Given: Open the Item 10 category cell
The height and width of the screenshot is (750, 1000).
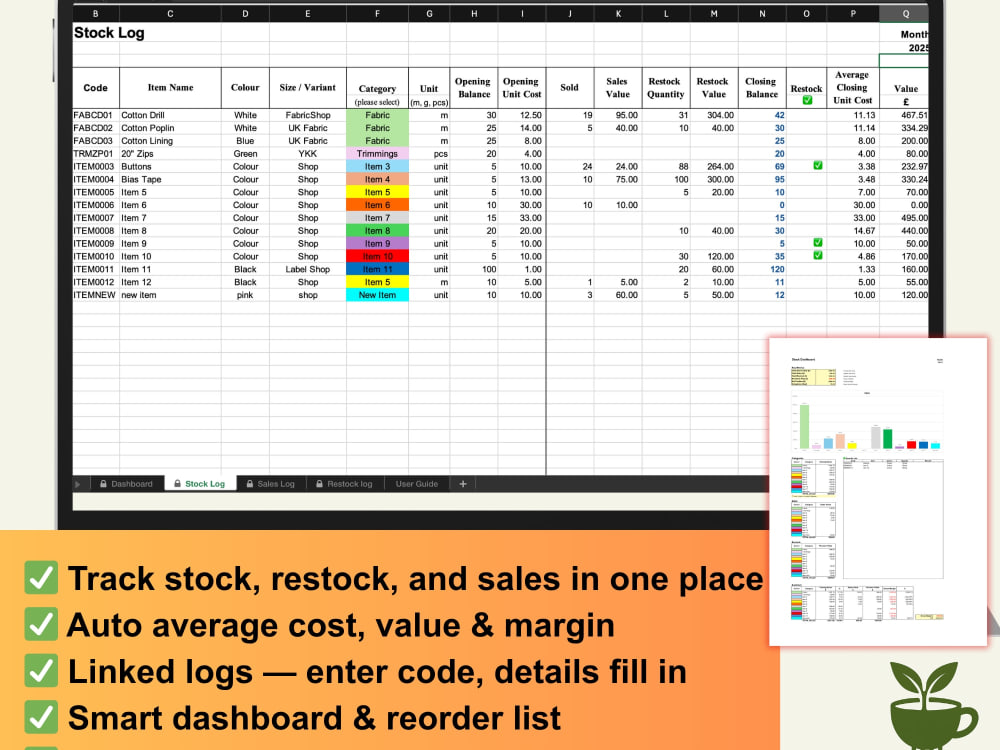Looking at the screenshot, I should [377, 256].
